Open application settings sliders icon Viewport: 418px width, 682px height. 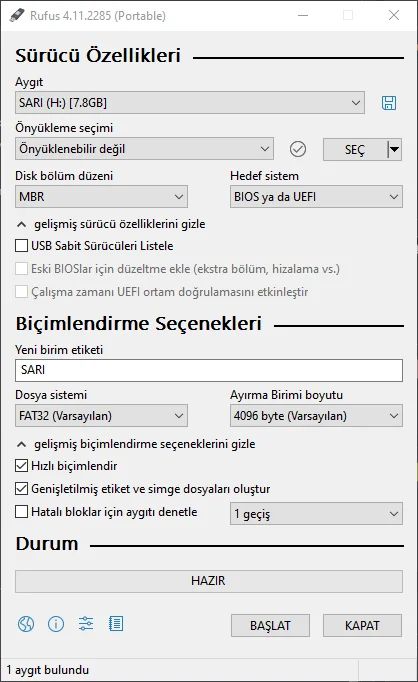(x=86, y=624)
